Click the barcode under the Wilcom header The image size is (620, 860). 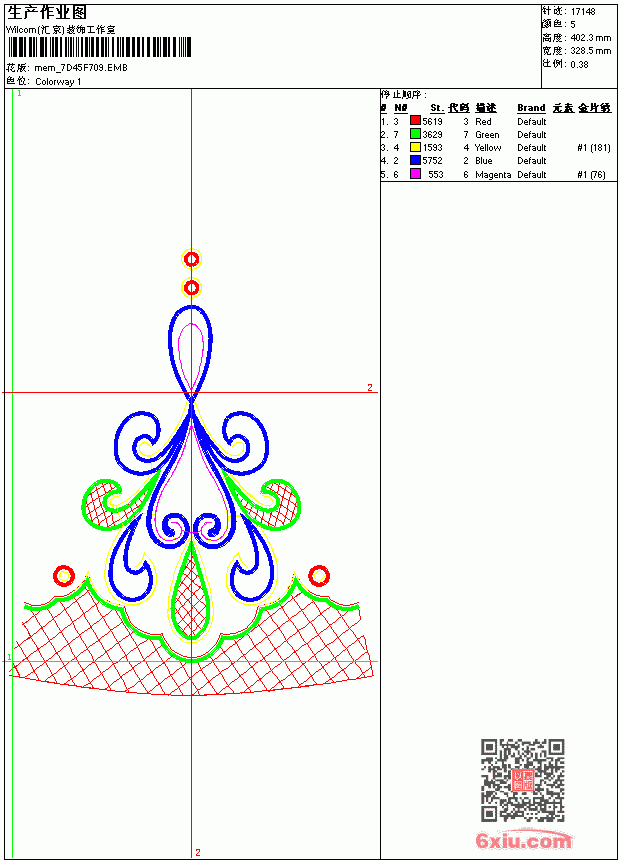(x=99, y=48)
